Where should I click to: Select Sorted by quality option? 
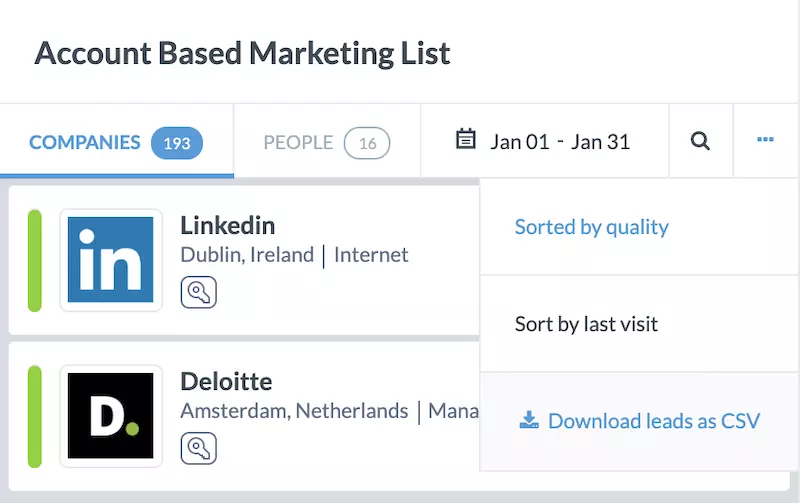tap(591, 227)
